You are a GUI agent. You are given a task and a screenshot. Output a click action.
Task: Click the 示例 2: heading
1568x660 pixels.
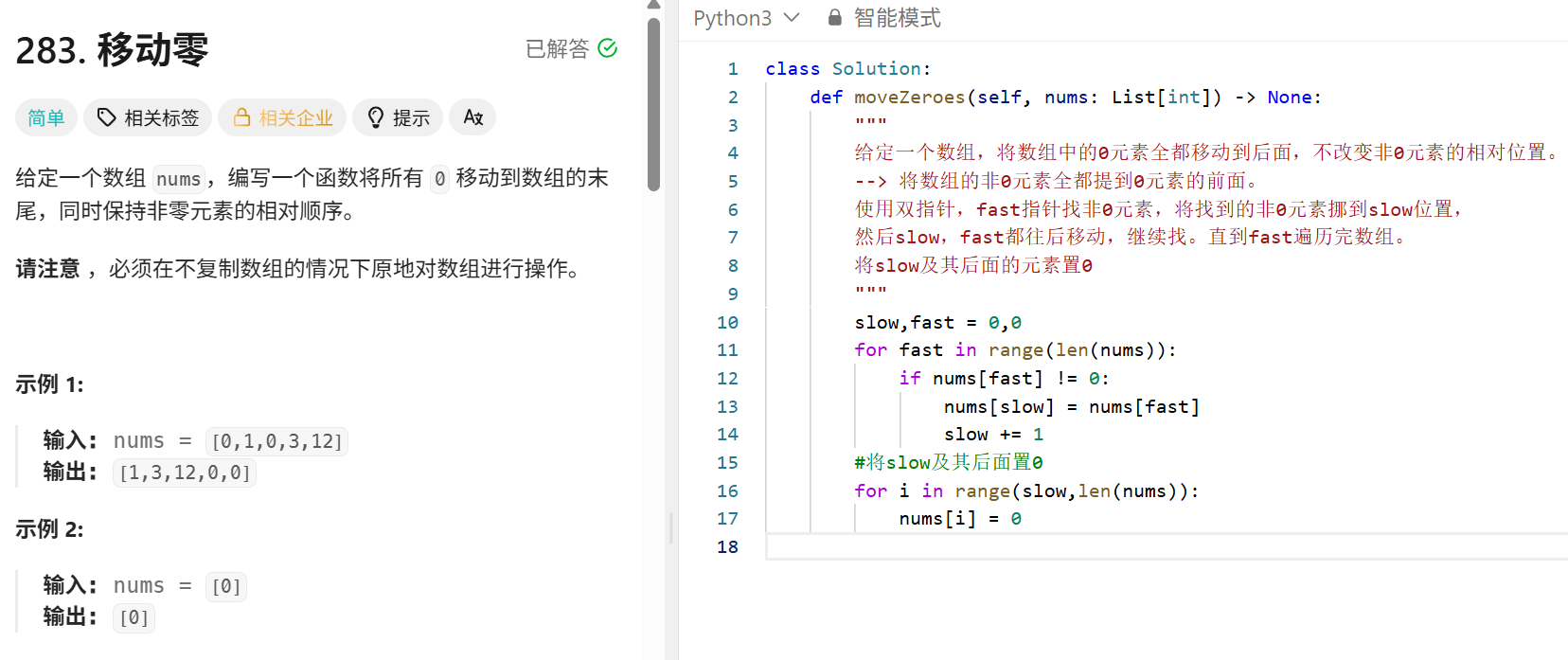pos(49,529)
